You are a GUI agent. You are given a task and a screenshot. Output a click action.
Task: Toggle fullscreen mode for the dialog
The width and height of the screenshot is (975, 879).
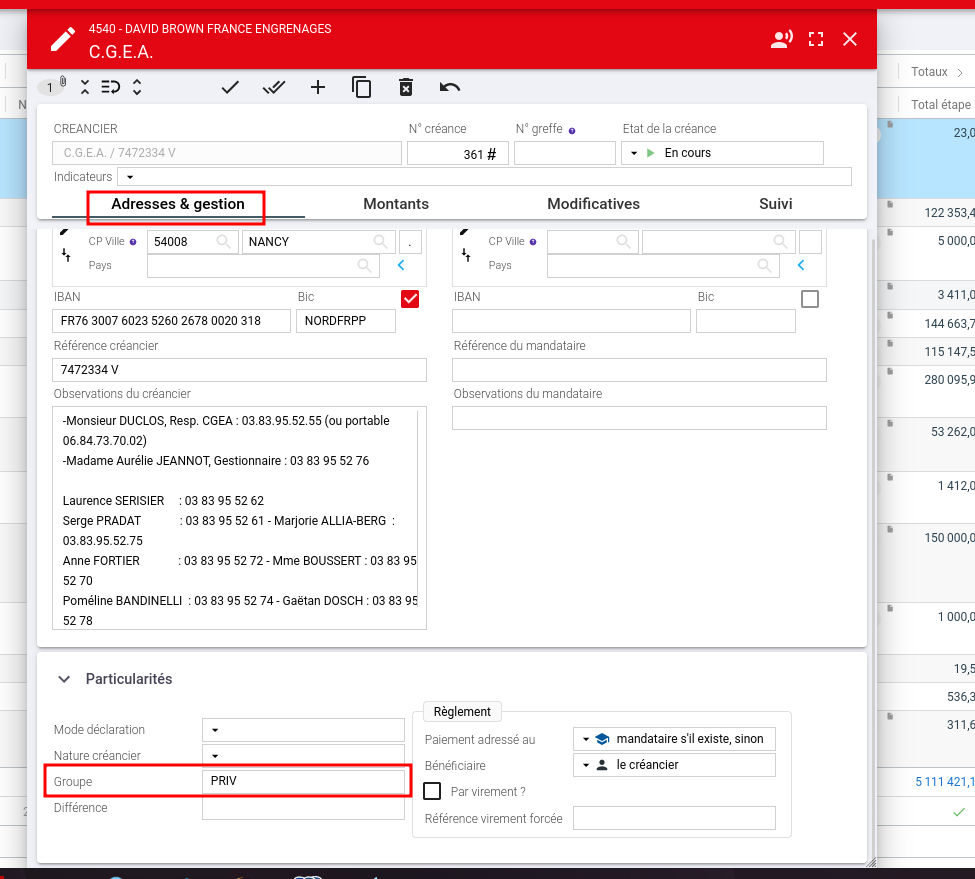click(x=816, y=39)
